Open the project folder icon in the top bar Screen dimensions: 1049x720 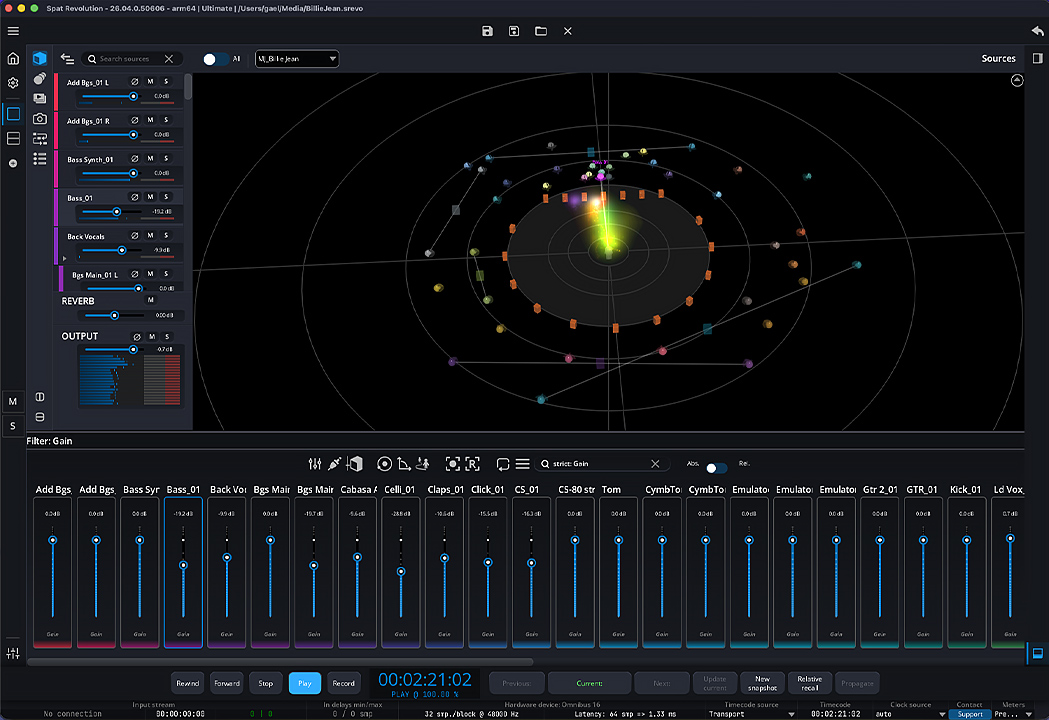(x=541, y=31)
